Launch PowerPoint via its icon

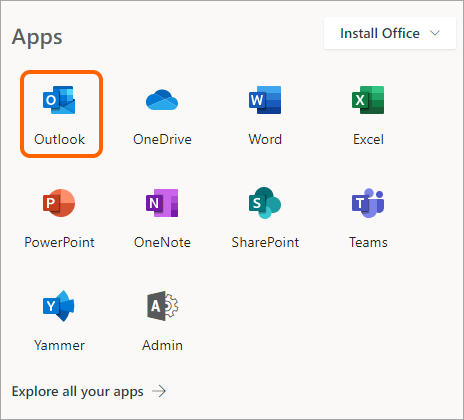tap(59, 203)
